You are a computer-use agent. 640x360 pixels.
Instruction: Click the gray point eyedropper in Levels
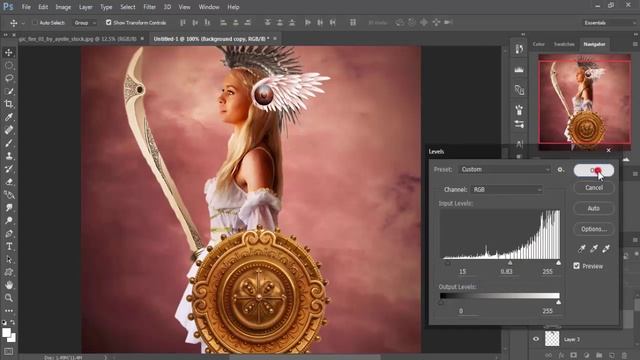[x=594, y=248]
